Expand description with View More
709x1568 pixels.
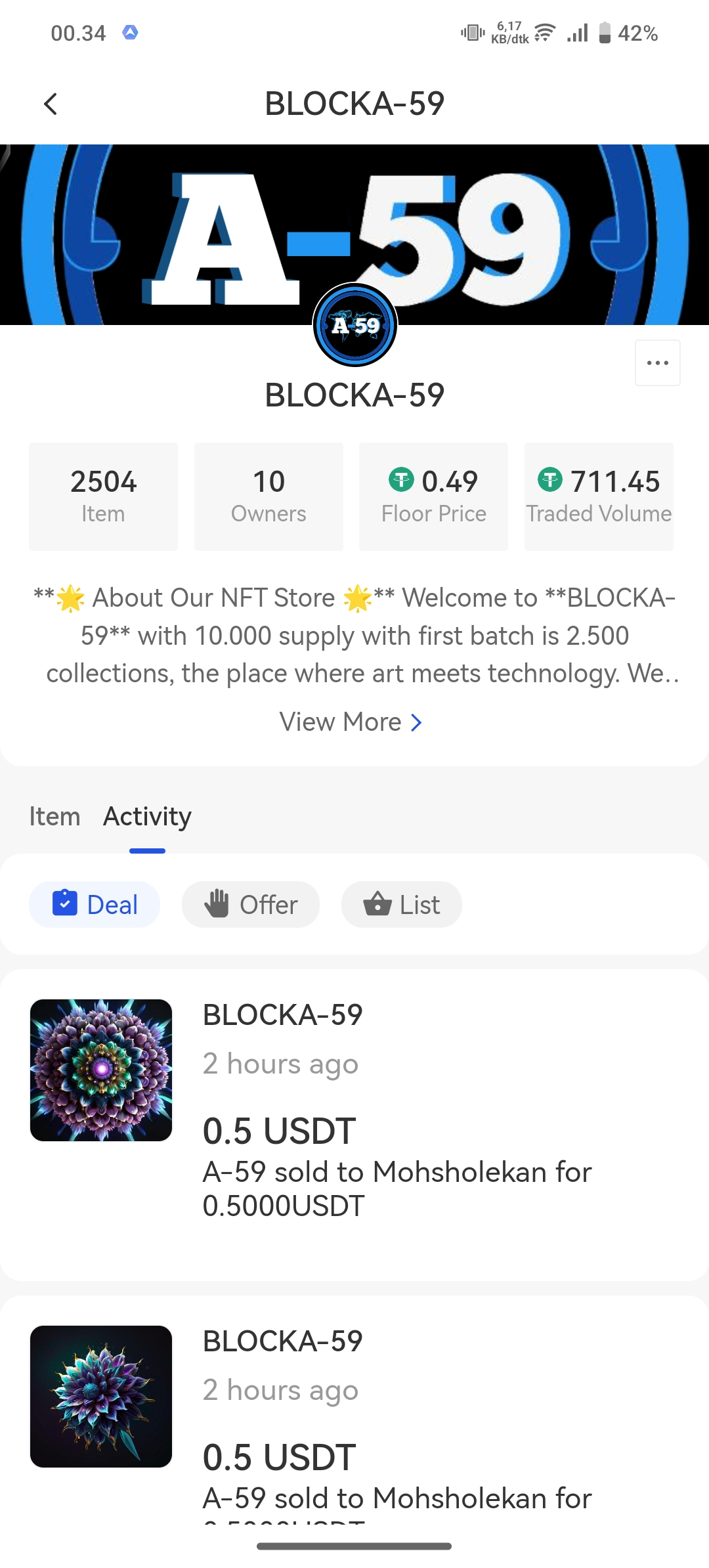coord(340,722)
